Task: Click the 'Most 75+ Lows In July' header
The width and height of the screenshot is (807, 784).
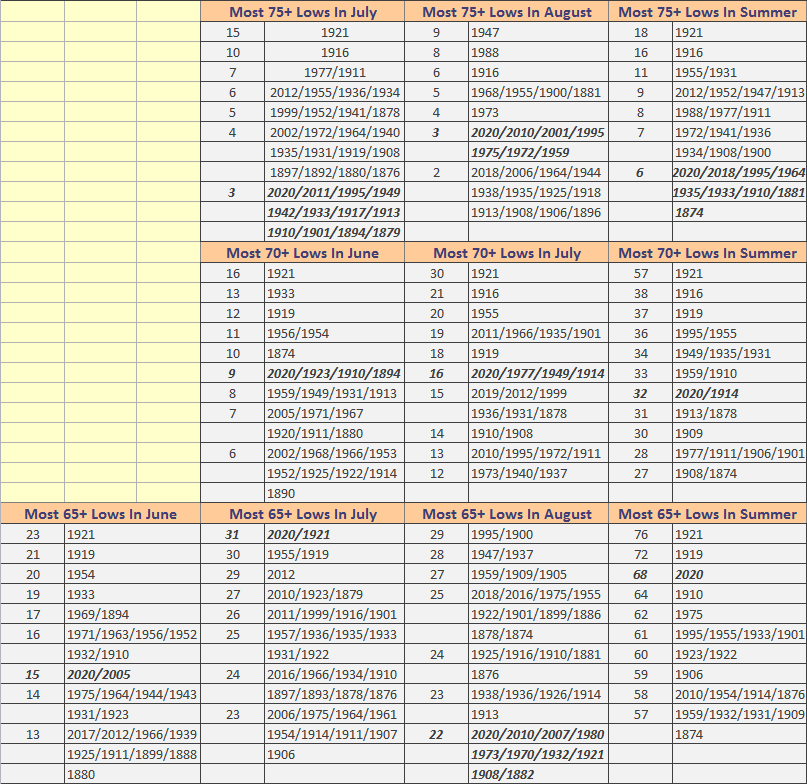Action: [x=303, y=11]
